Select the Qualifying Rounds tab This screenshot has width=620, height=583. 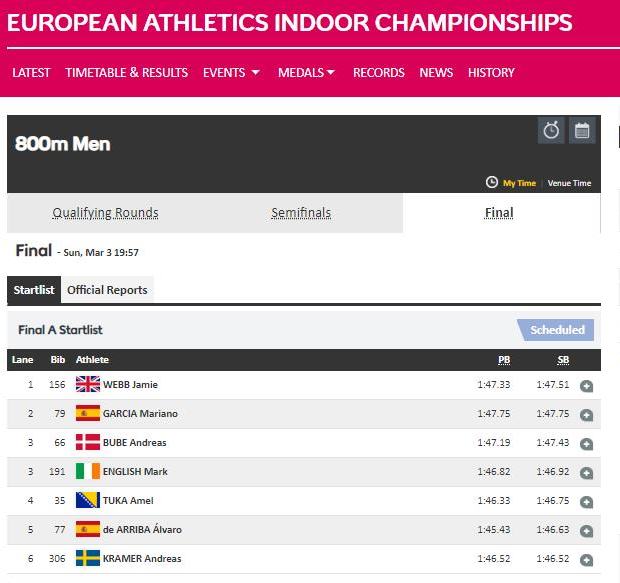click(x=105, y=213)
